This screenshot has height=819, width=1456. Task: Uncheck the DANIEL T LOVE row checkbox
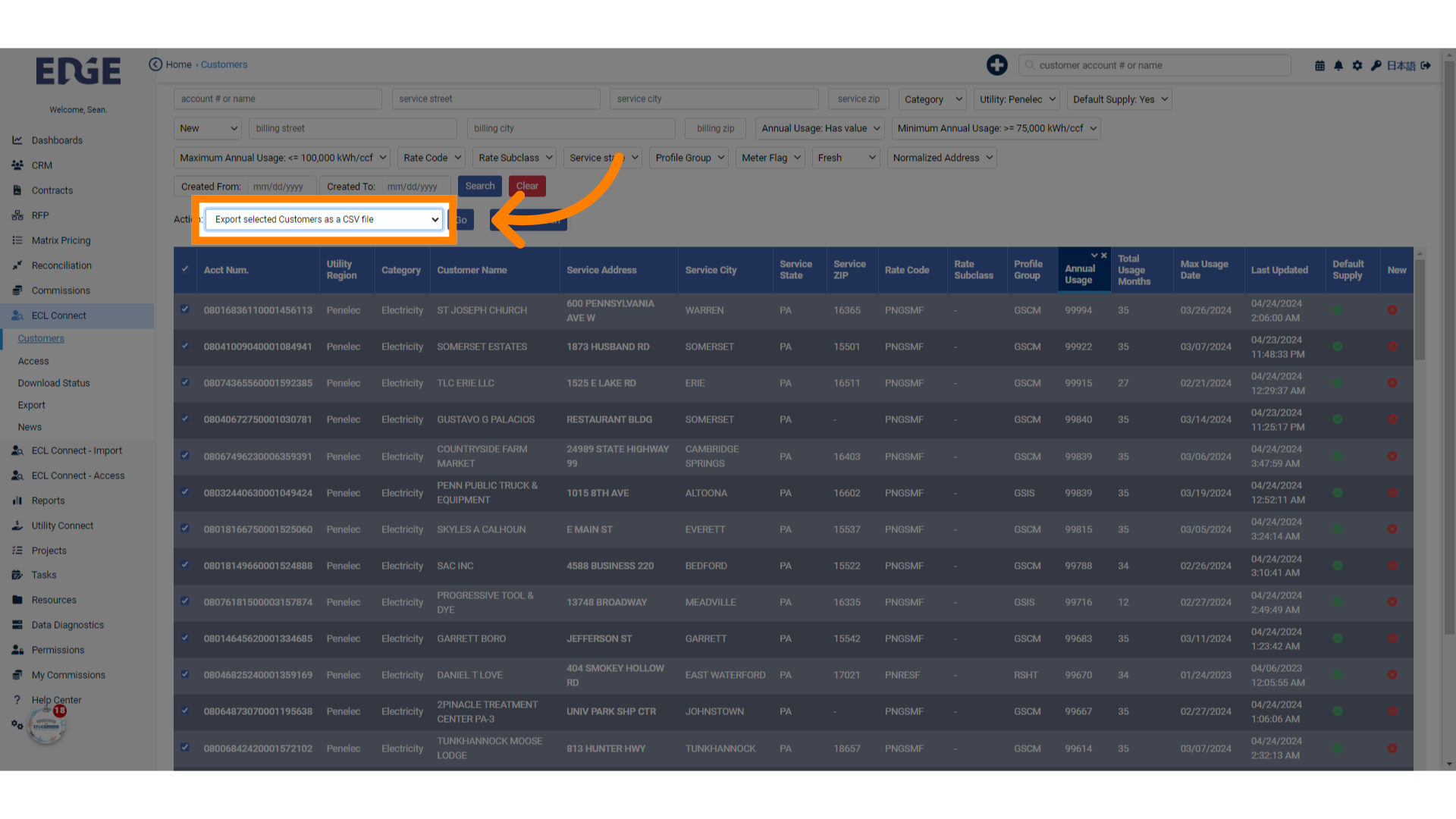point(185,674)
